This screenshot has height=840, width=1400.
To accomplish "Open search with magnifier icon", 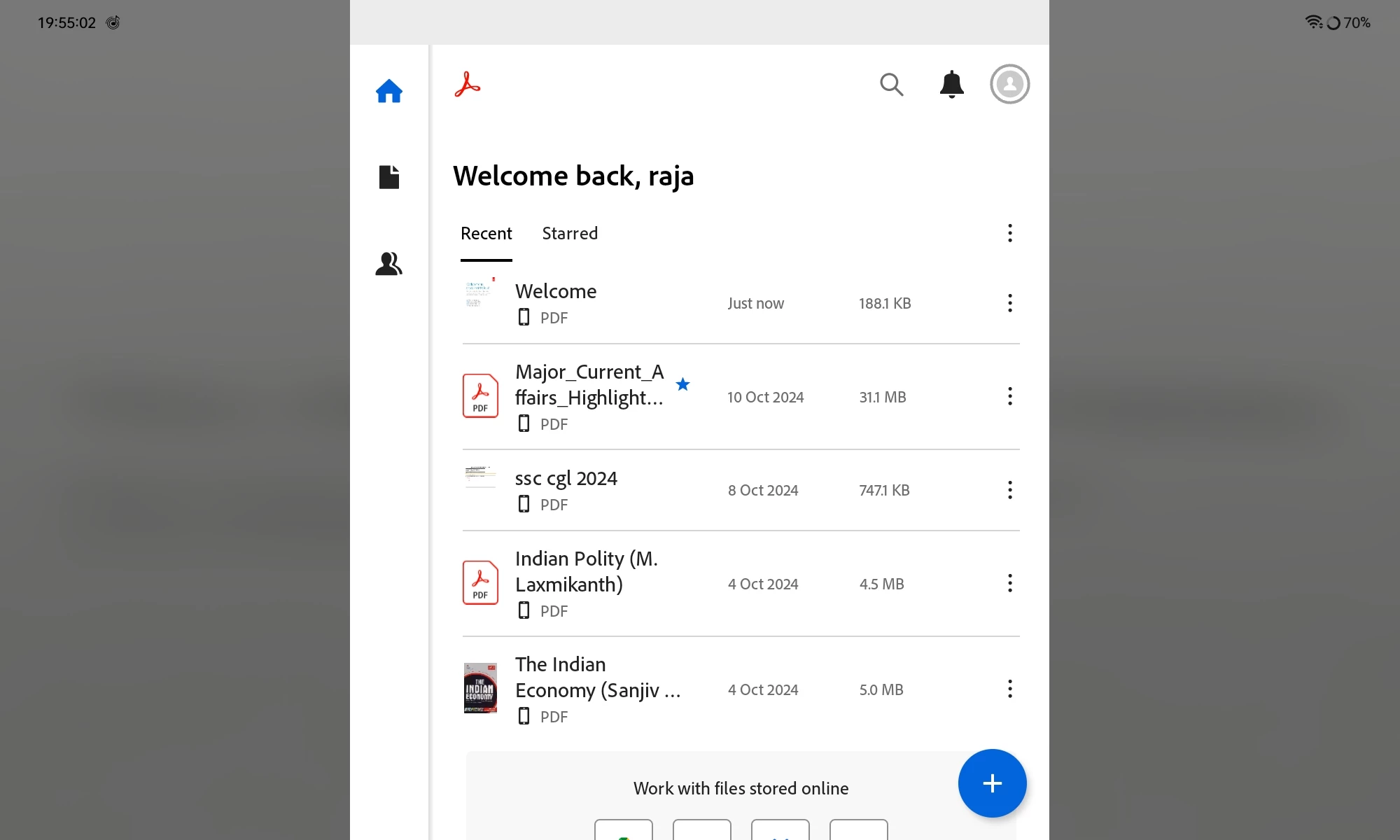I will pyautogui.click(x=891, y=85).
